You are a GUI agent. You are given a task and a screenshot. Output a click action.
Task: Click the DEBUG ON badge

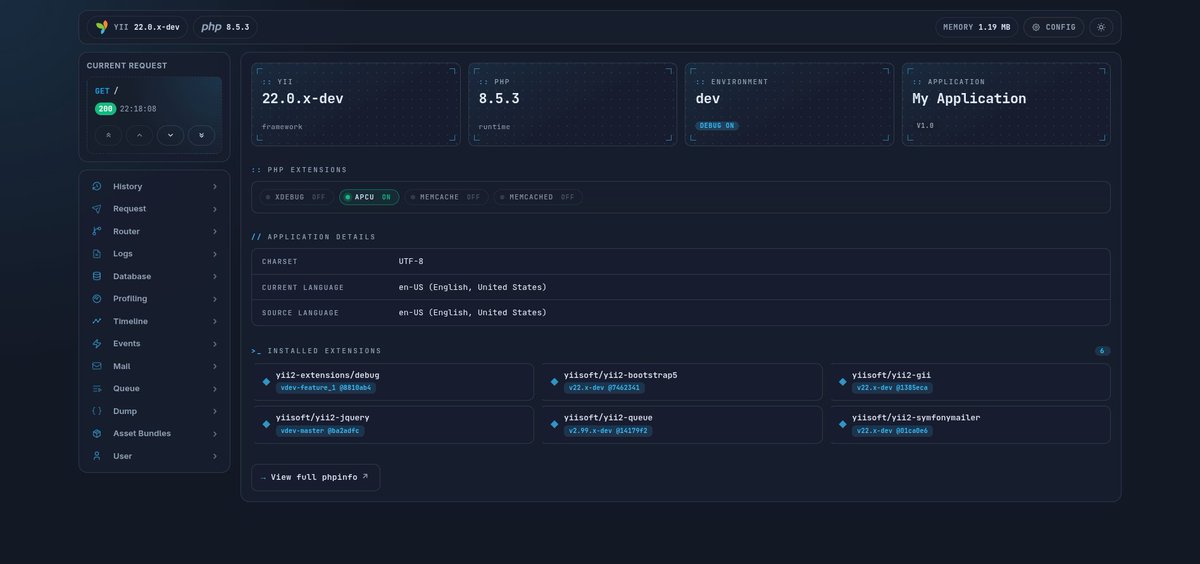point(717,126)
